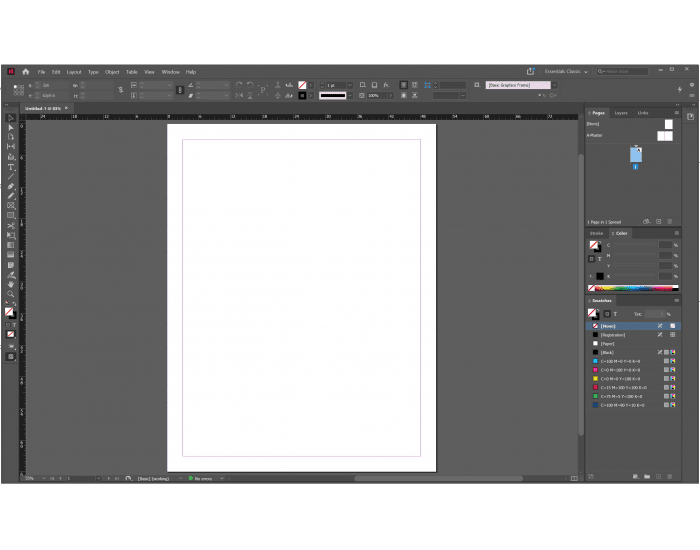The image size is (700, 550).
Task: Select the Eyedropper tool
Action: point(11,275)
